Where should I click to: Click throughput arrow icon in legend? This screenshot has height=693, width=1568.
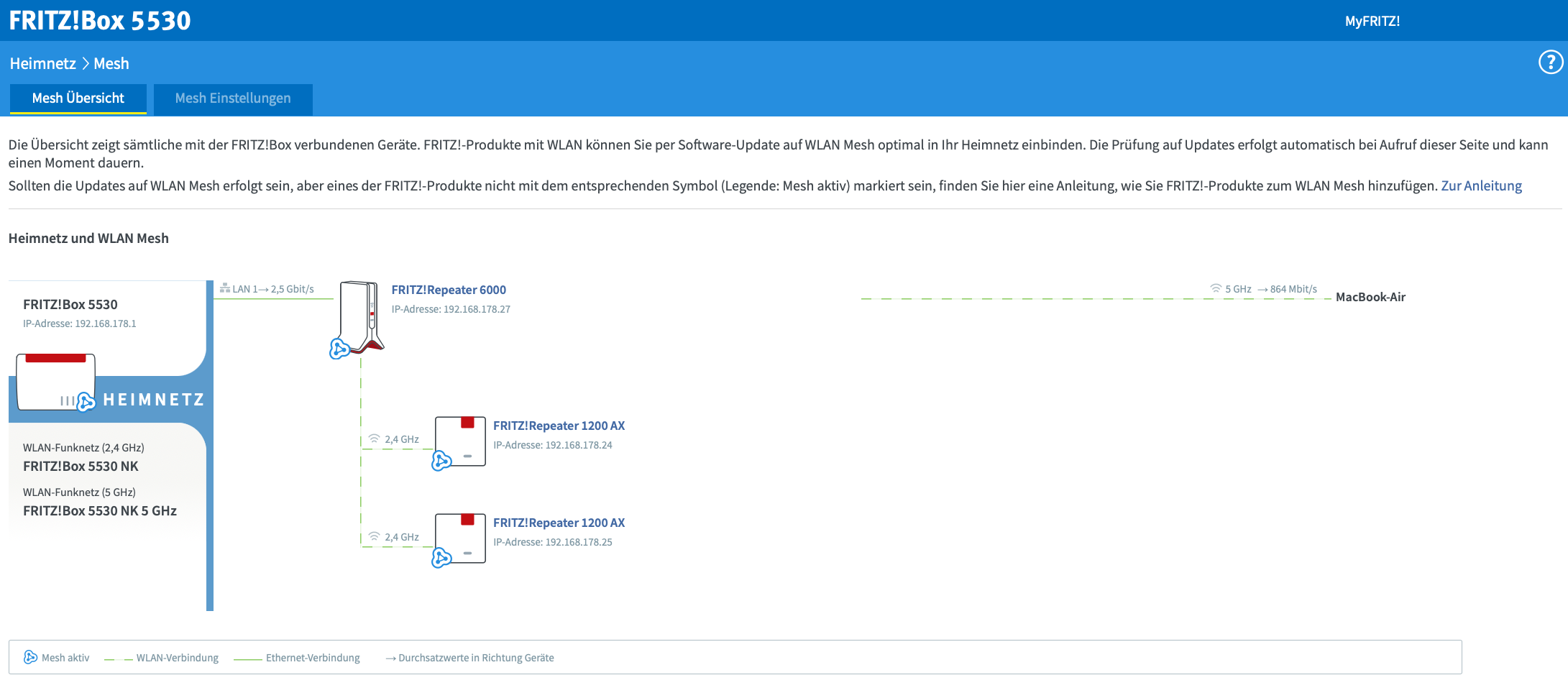[x=390, y=658]
